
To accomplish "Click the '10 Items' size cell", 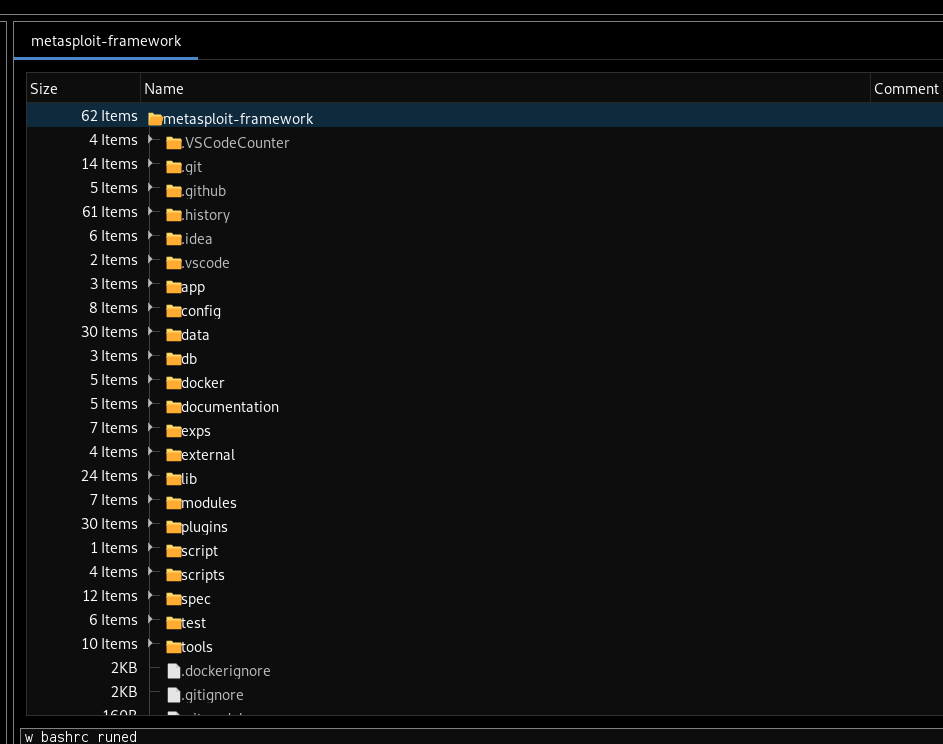I will point(109,644).
